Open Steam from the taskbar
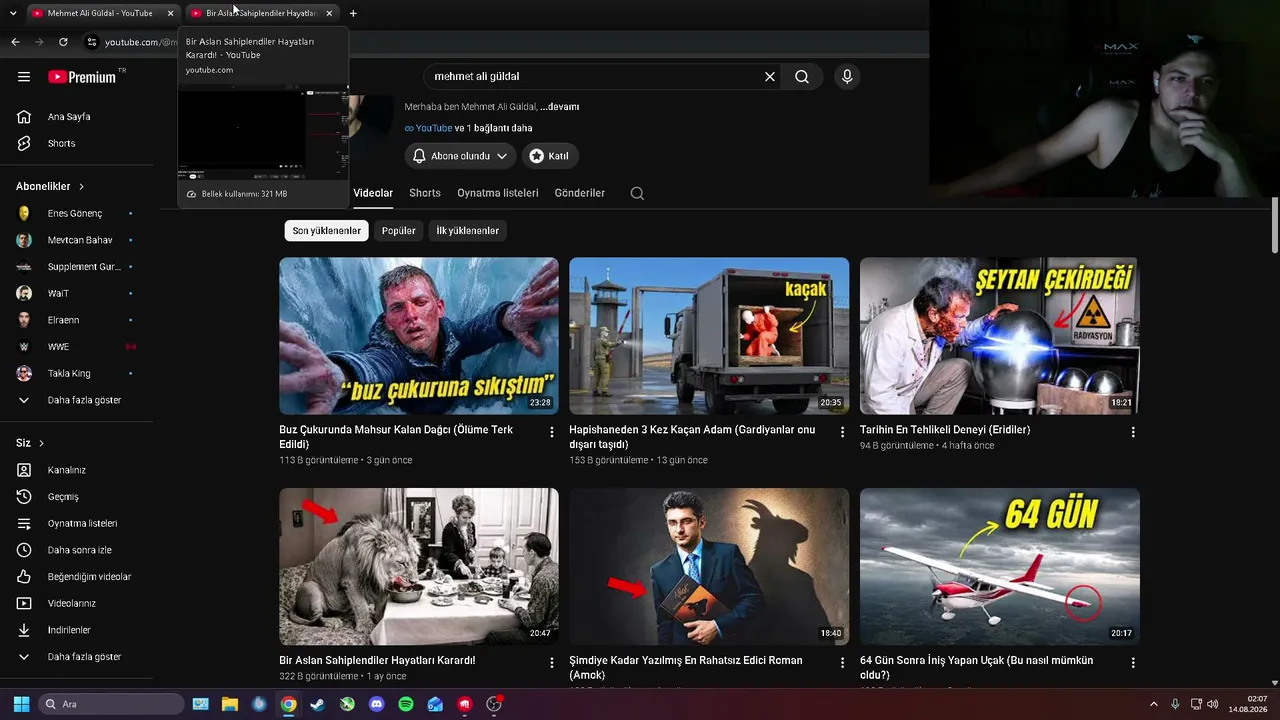The width and height of the screenshot is (1280, 720). pos(317,704)
